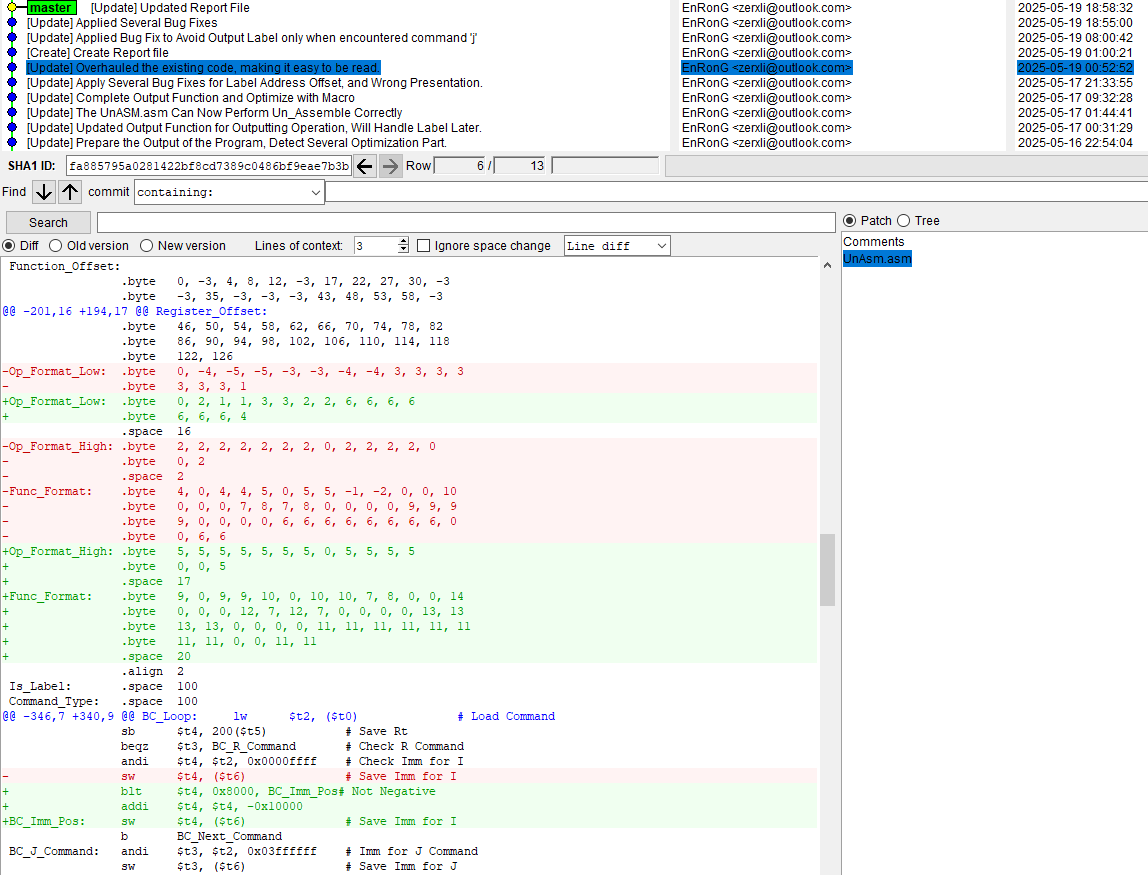The width and height of the screenshot is (1148, 875).
Task: Go back to previous commit in history arrow
Action: pos(366,166)
